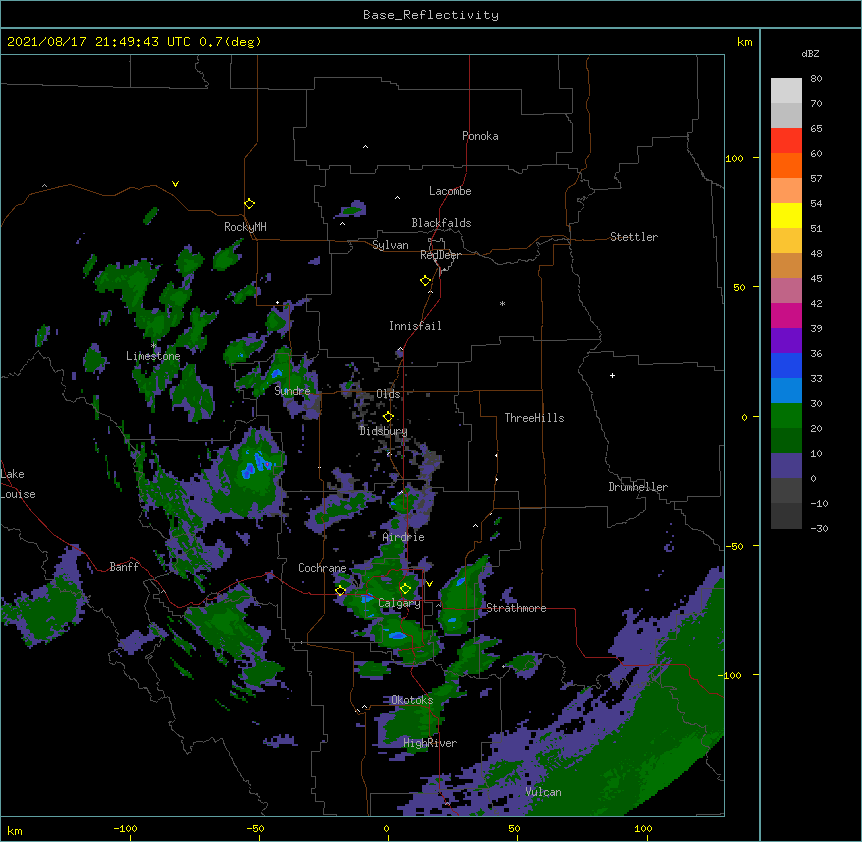Select the orange 57-60 dBZ legend swatch
This screenshot has height=842, width=862.
coord(786,165)
